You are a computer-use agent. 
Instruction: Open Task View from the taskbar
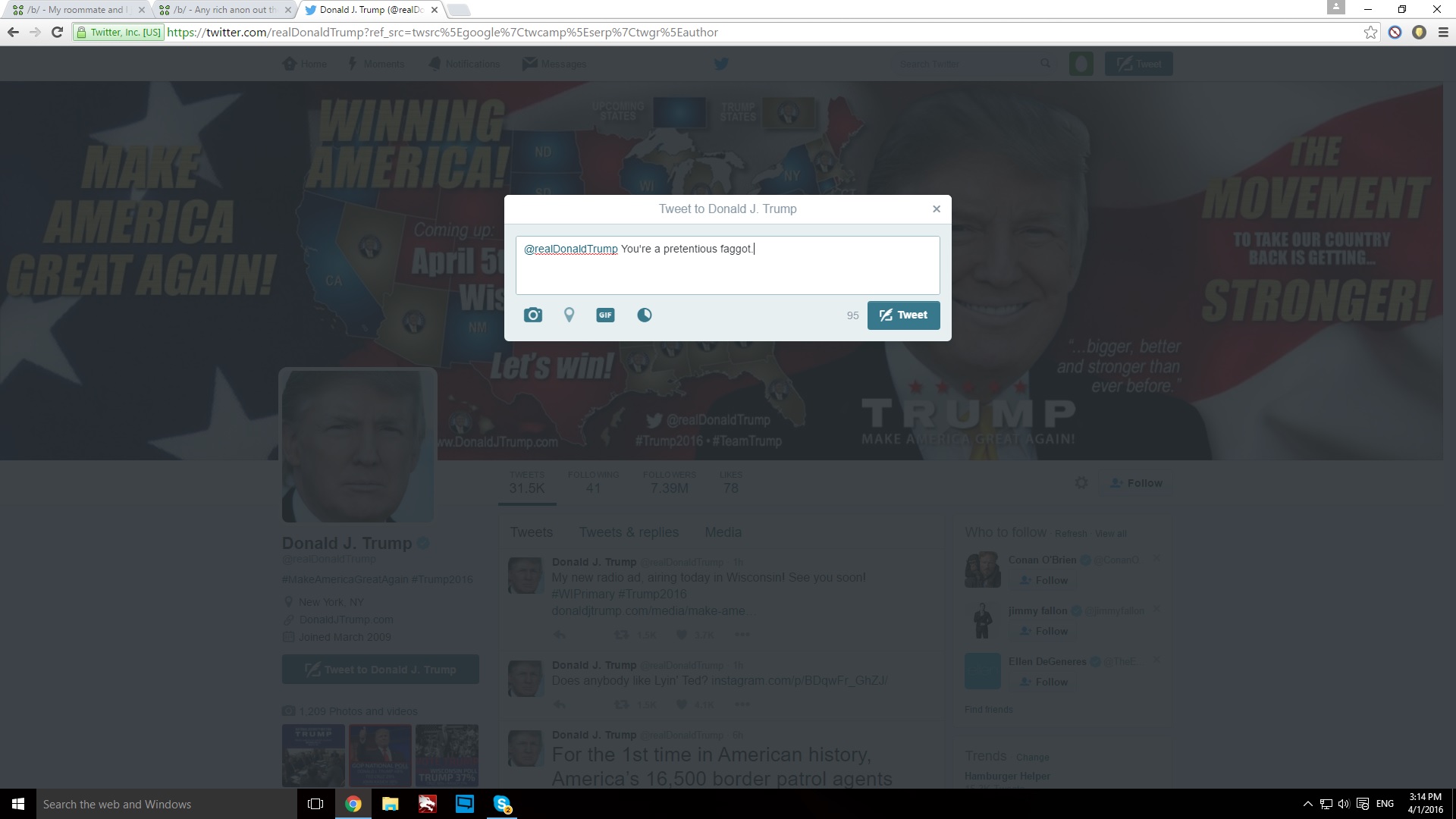pyautogui.click(x=315, y=804)
